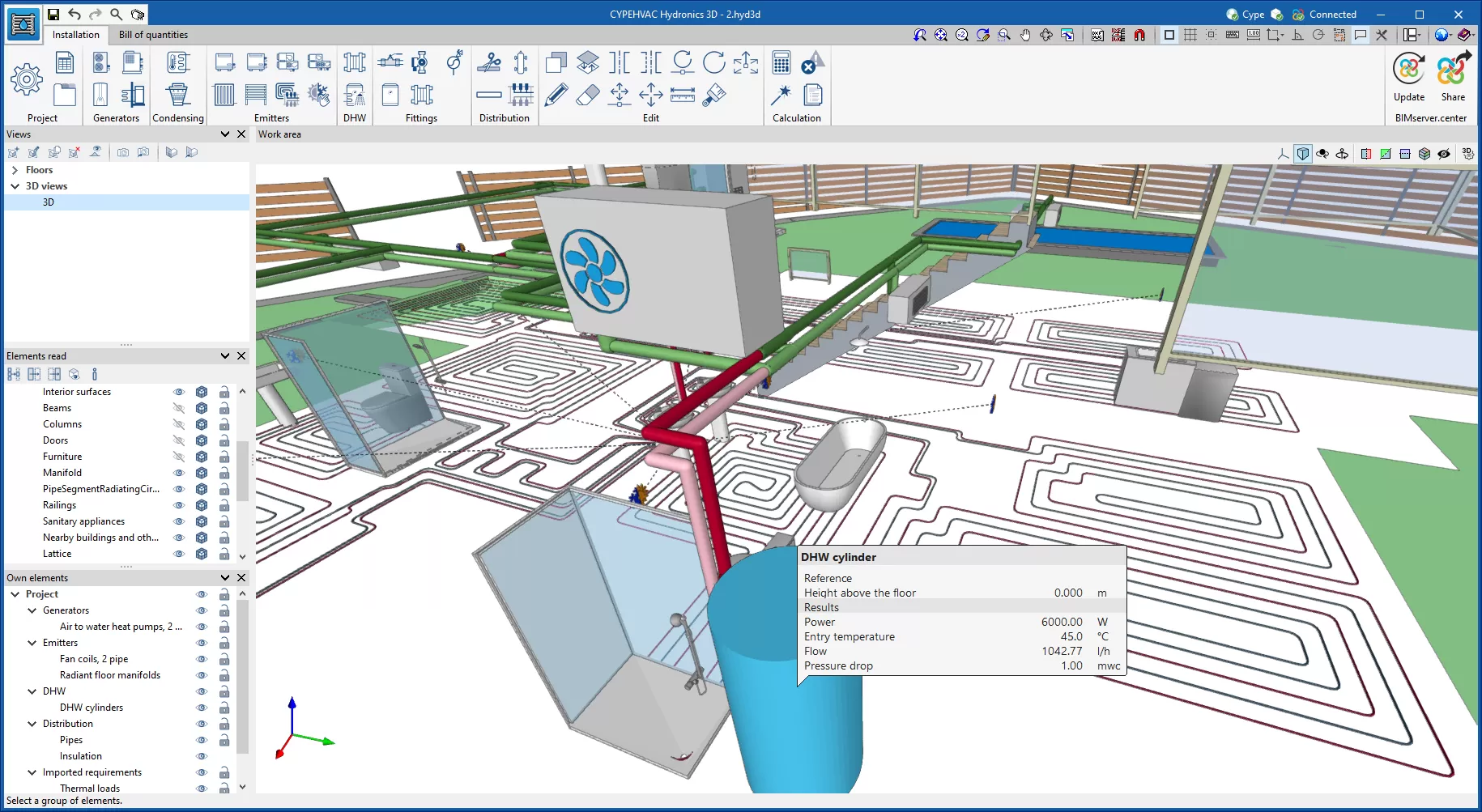Select the Condensing boiler basket icon
The image size is (1482, 812).
tap(178, 95)
